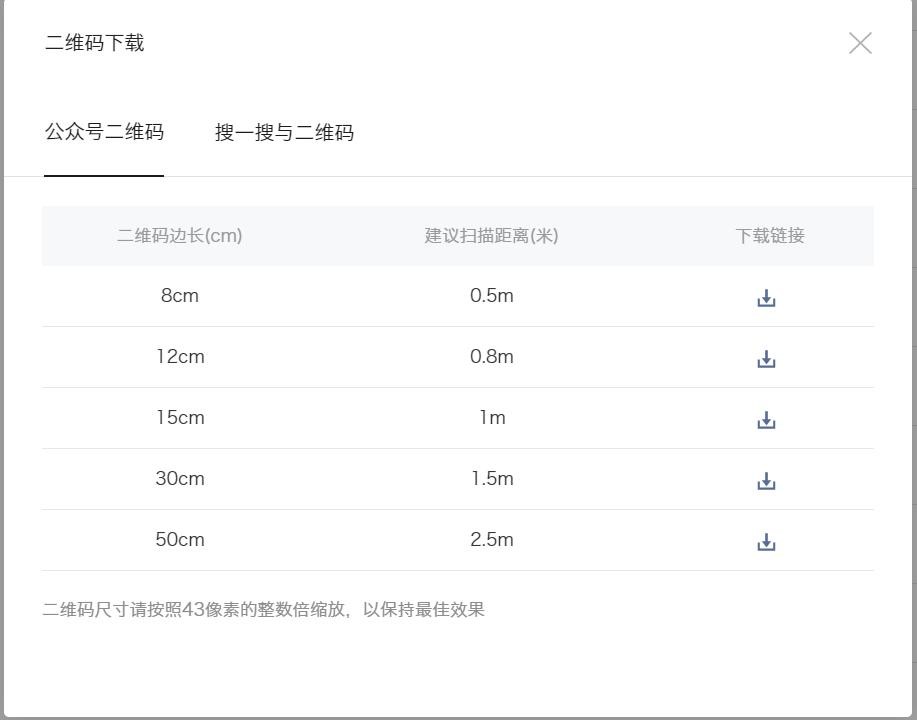Click the 0.5m scan distance value
This screenshot has height=720, width=917.
pyautogui.click(x=491, y=296)
